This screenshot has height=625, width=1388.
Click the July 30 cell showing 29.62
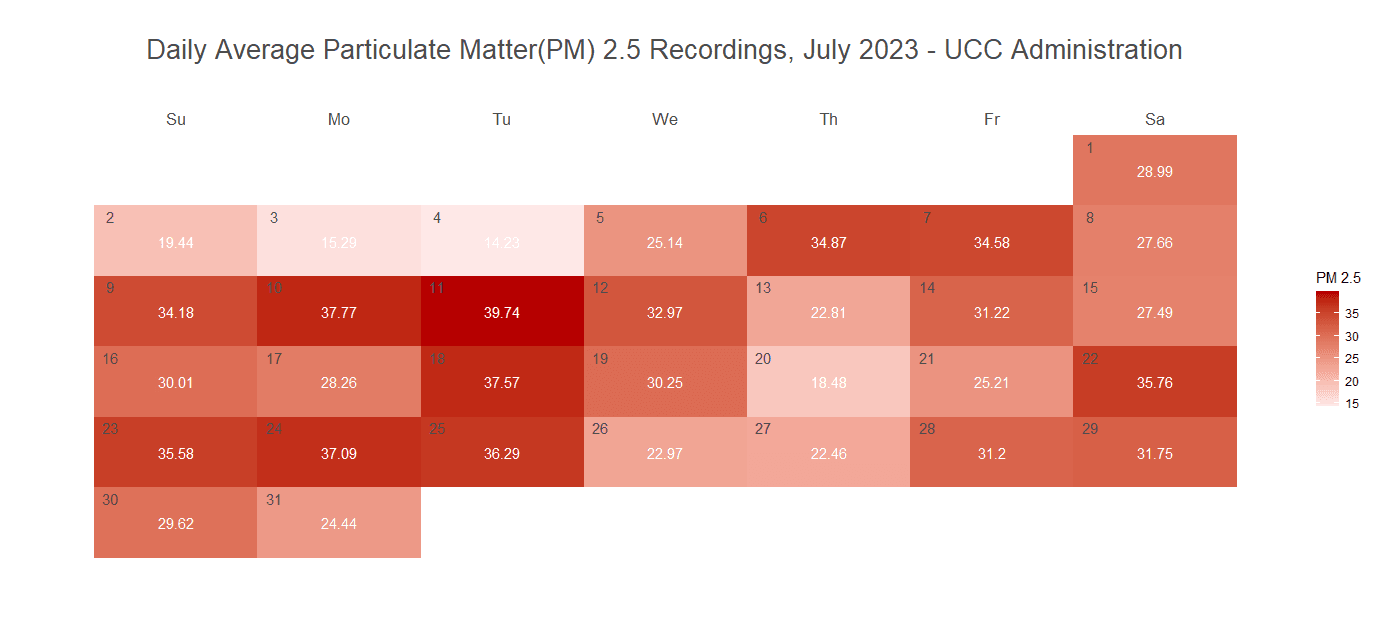point(176,522)
